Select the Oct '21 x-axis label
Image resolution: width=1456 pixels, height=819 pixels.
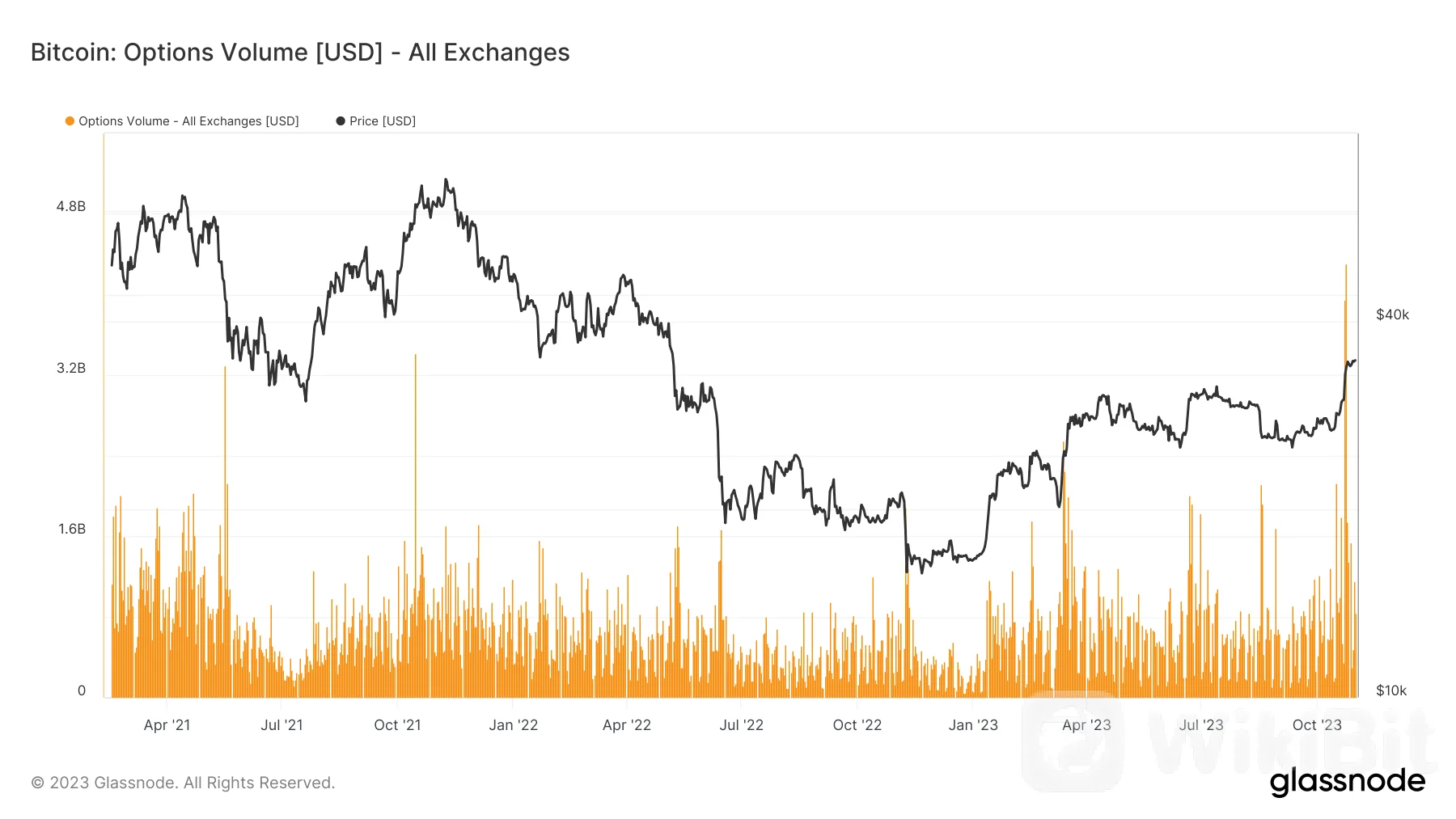click(x=397, y=725)
